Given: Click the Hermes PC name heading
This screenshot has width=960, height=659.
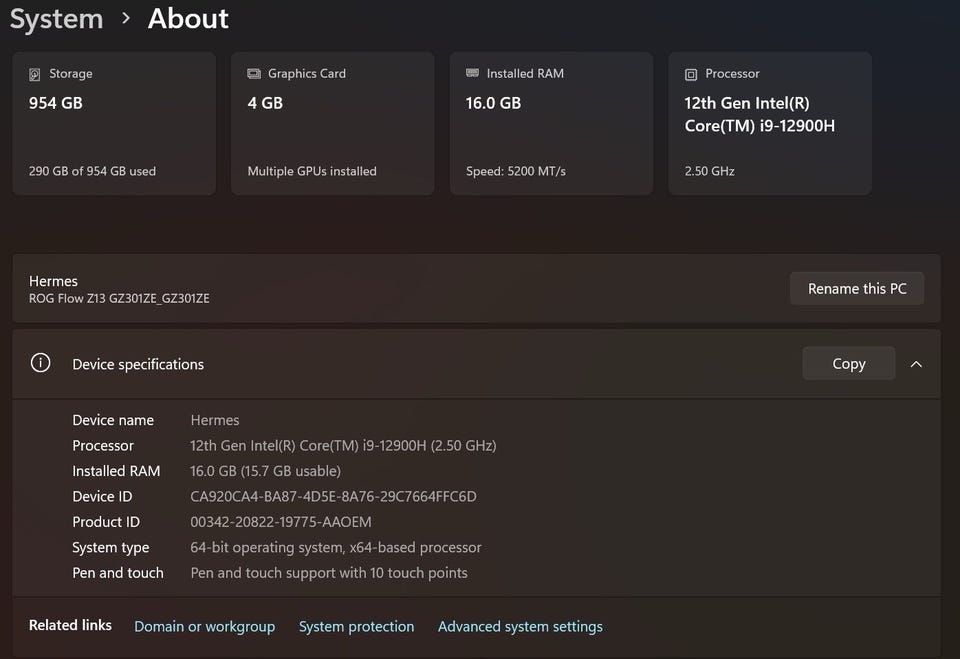Looking at the screenshot, I should [53, 281].
